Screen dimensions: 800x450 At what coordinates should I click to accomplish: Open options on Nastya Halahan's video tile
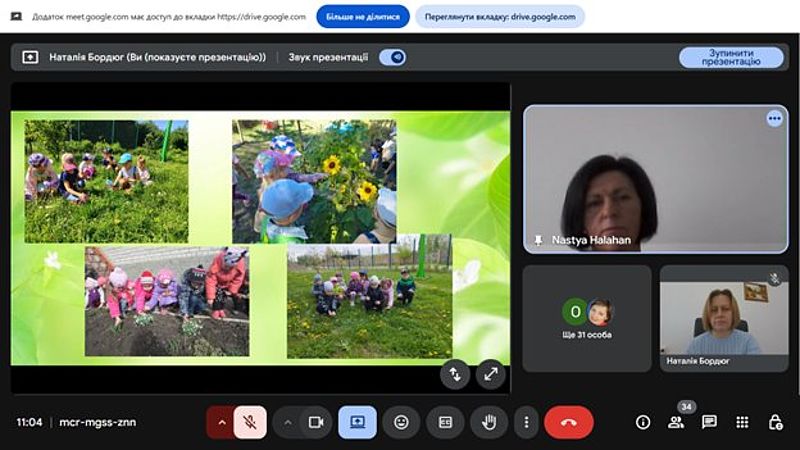click(x=774, y=118)
